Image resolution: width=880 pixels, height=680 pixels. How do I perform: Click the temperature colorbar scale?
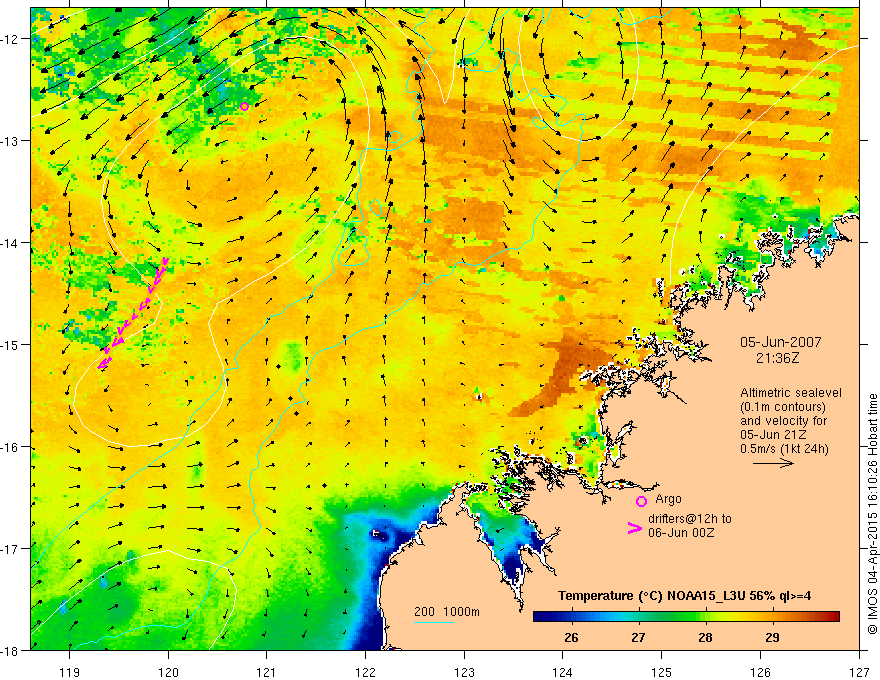click(x=686, y=617)
